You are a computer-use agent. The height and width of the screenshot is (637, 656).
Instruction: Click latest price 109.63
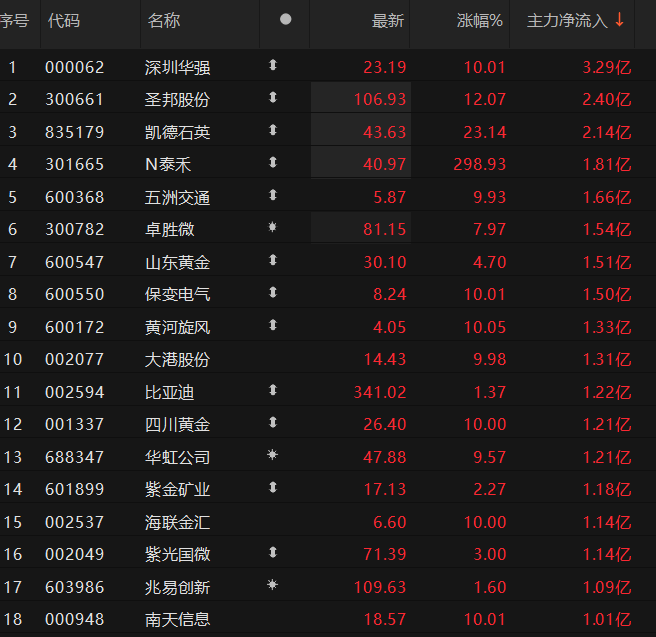380,587
